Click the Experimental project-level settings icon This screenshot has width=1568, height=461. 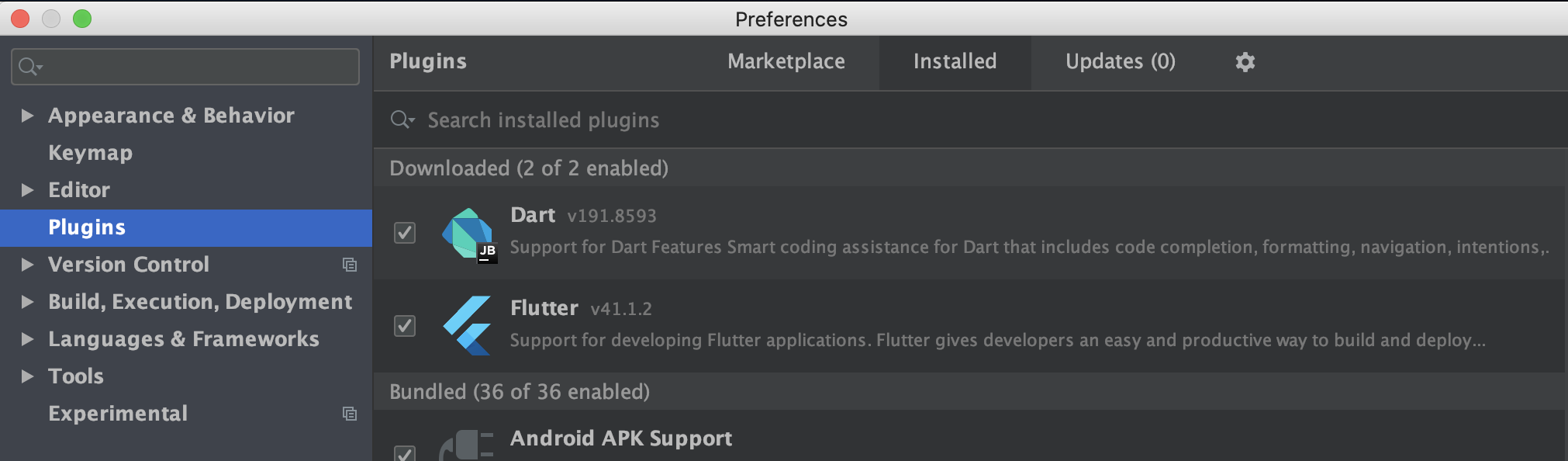pyautogui.click(x=350, y=414)
